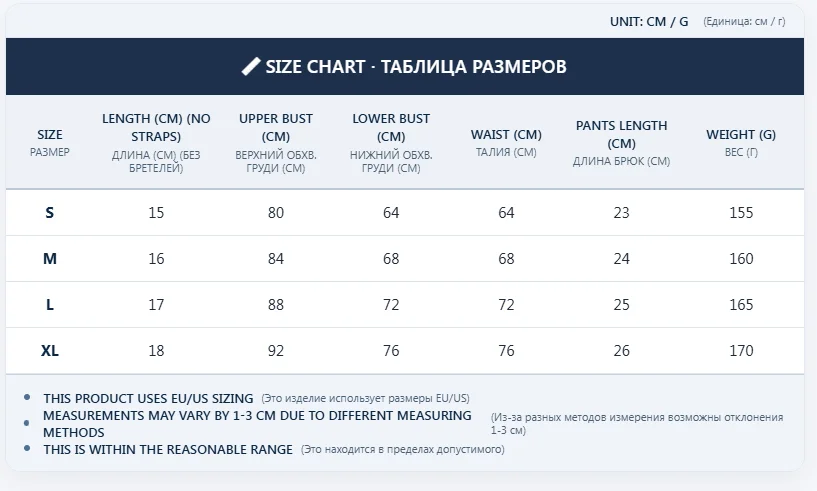This screenshot has height=491, width=817.
Task: Select pants length value 24 in M row
Action: (621, 259)
